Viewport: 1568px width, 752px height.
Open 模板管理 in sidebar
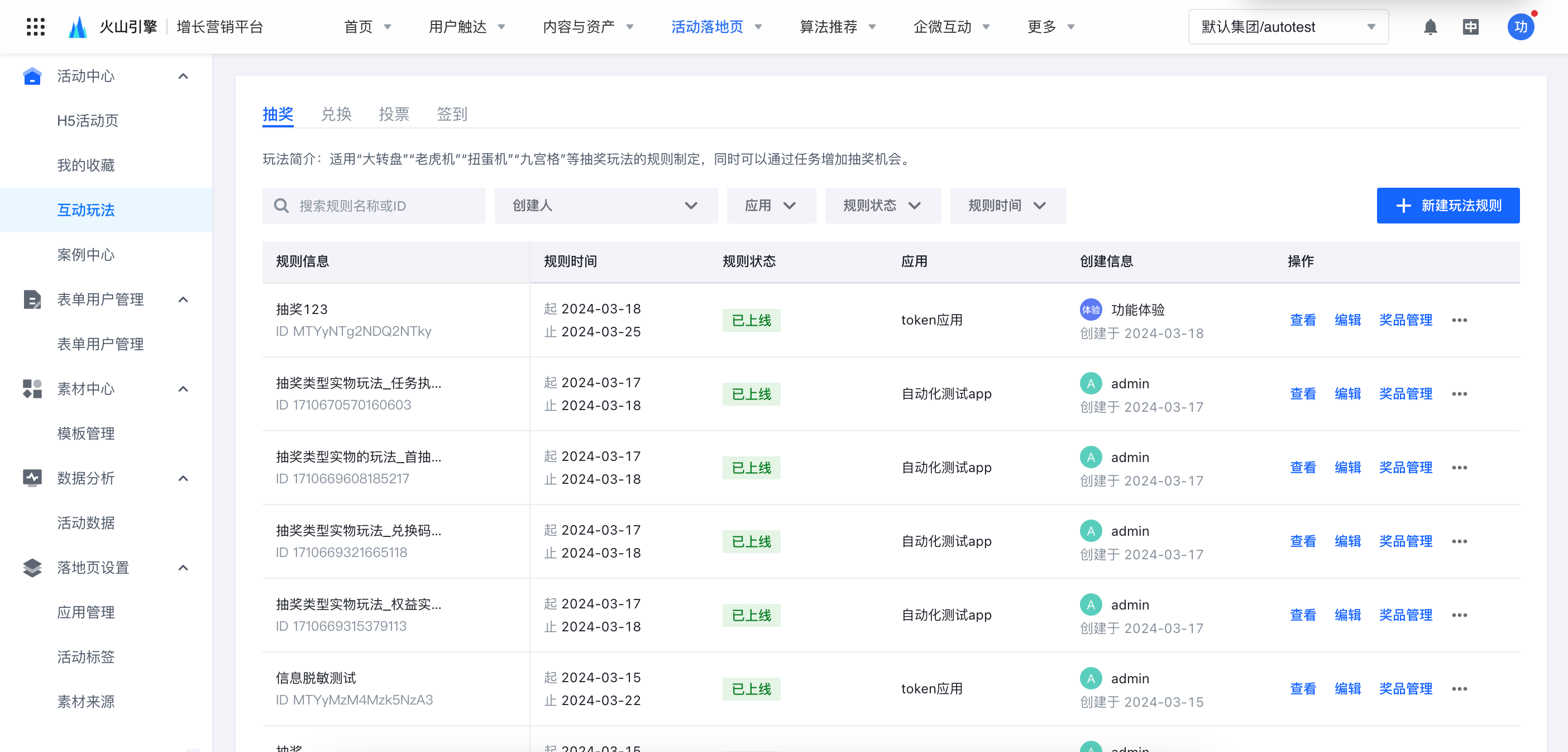(x=86, y=434)
